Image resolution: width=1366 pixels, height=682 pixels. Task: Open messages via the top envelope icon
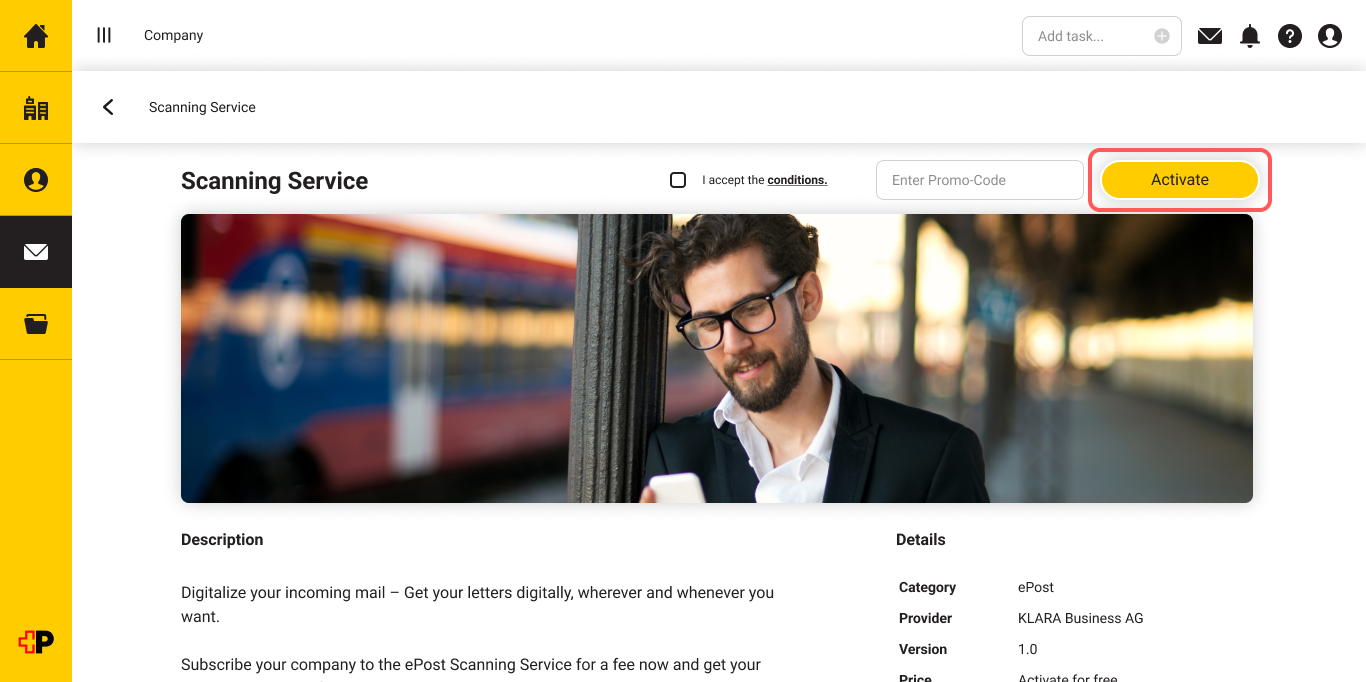(1210, 35)
